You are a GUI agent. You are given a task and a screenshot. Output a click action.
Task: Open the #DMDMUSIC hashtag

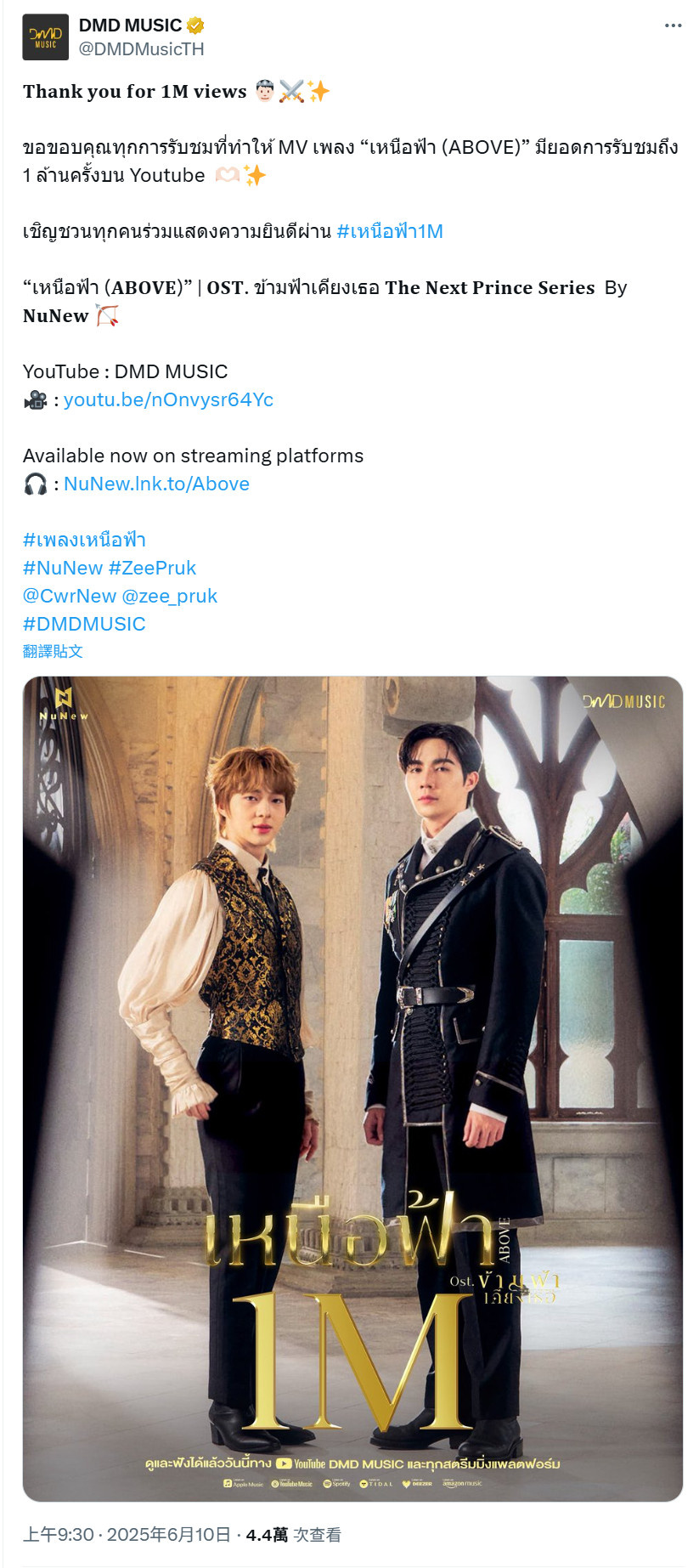84,624
